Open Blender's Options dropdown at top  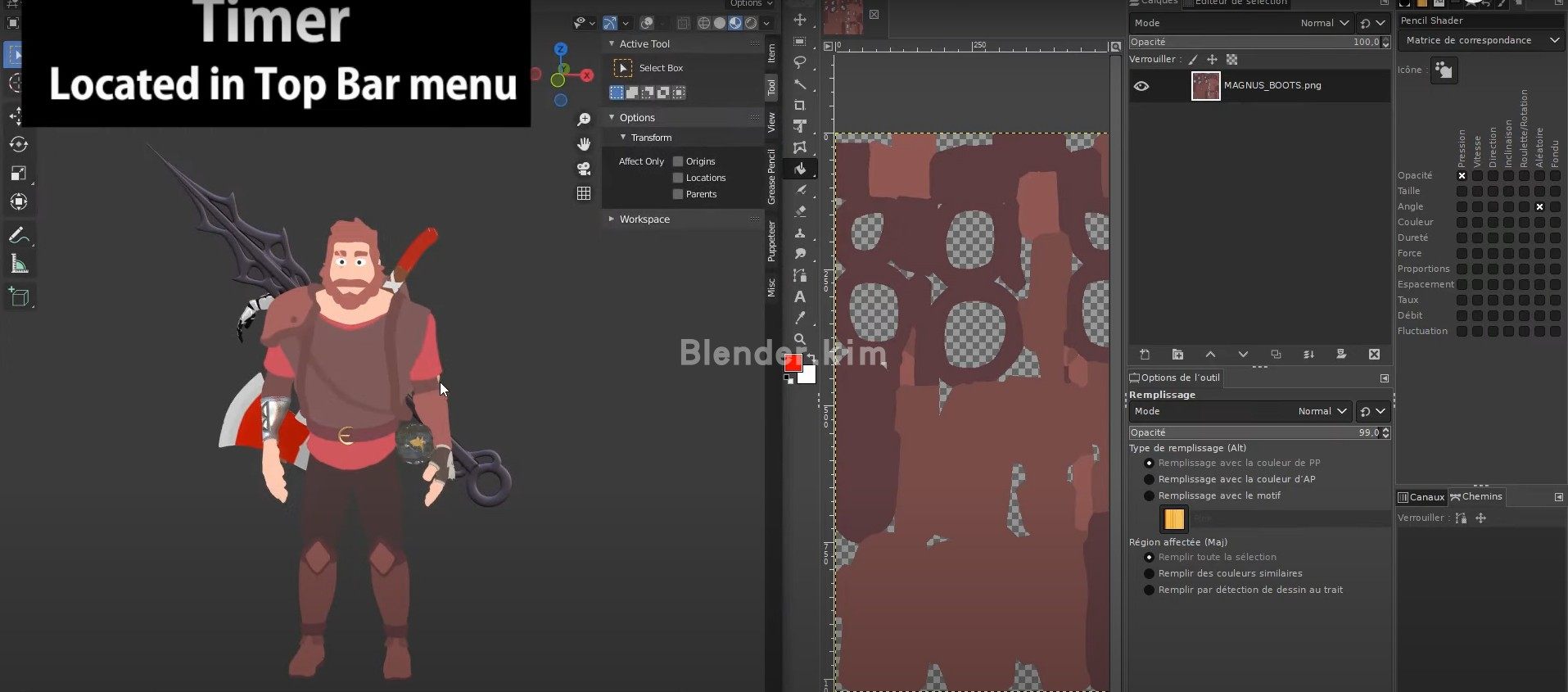point(751,4)
